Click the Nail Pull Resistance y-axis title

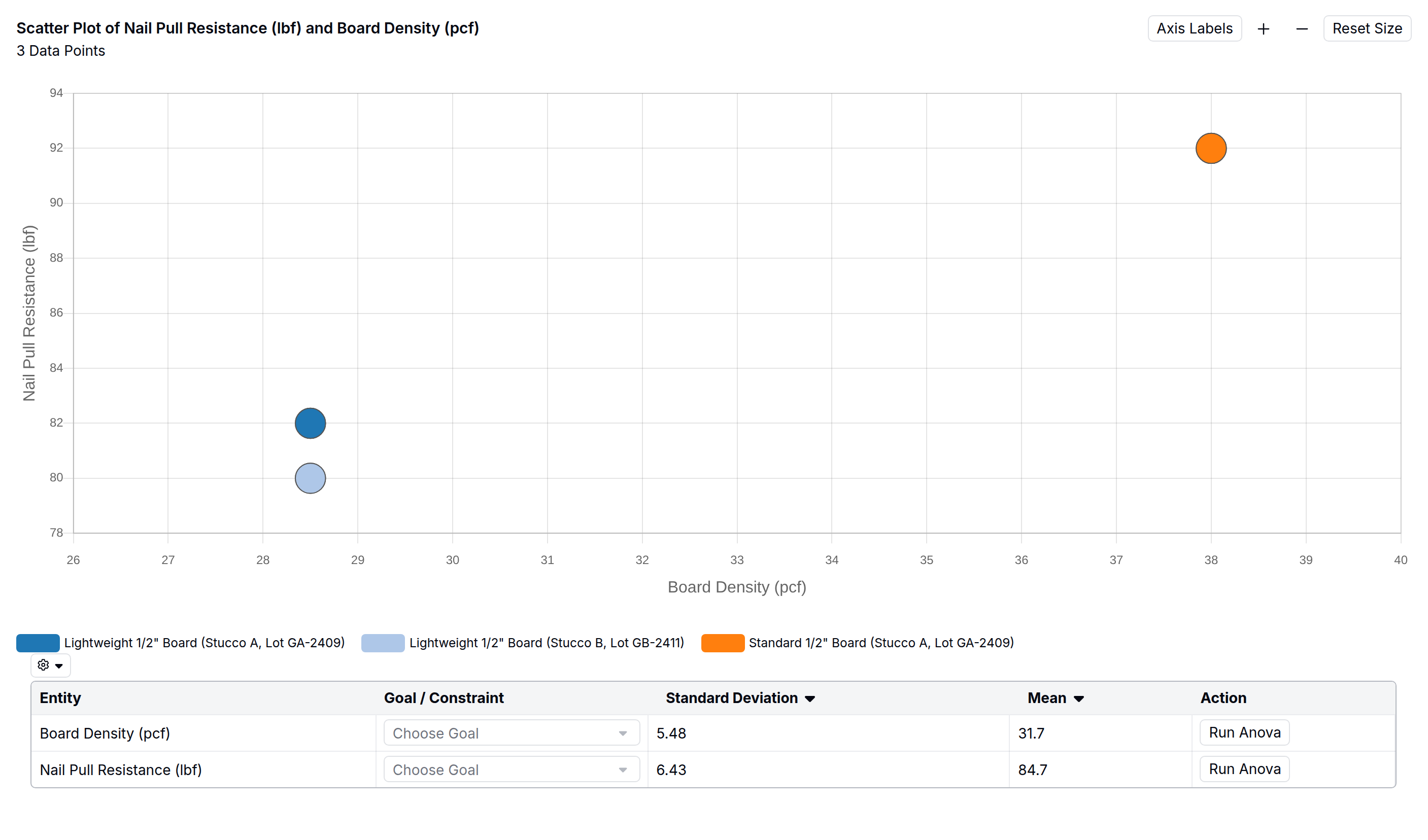(29, 313)
